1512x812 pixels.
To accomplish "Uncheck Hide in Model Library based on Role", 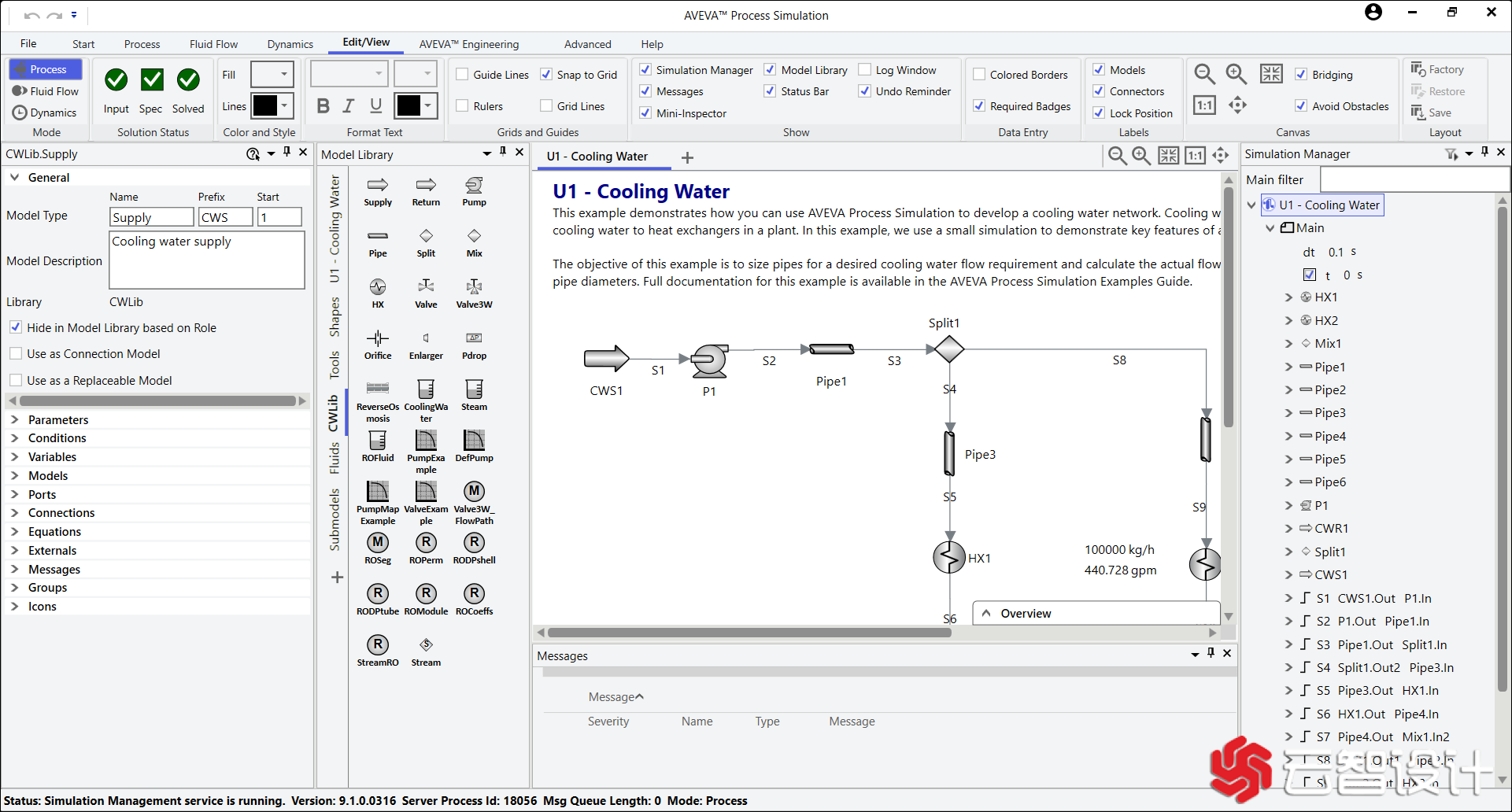I will pos(16,327).
